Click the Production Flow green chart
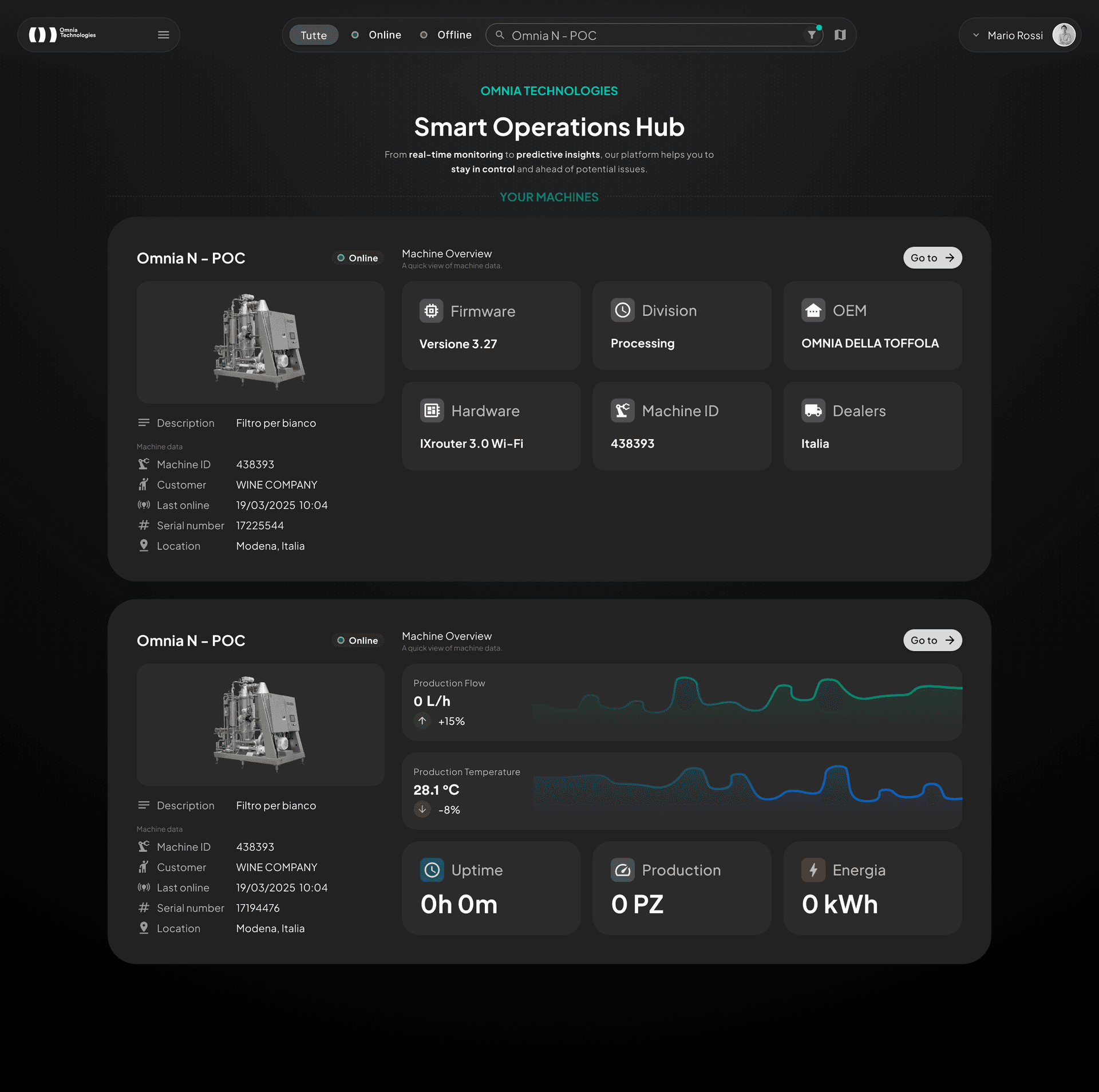The image size is (1099, 1092). tap(746, 702)
